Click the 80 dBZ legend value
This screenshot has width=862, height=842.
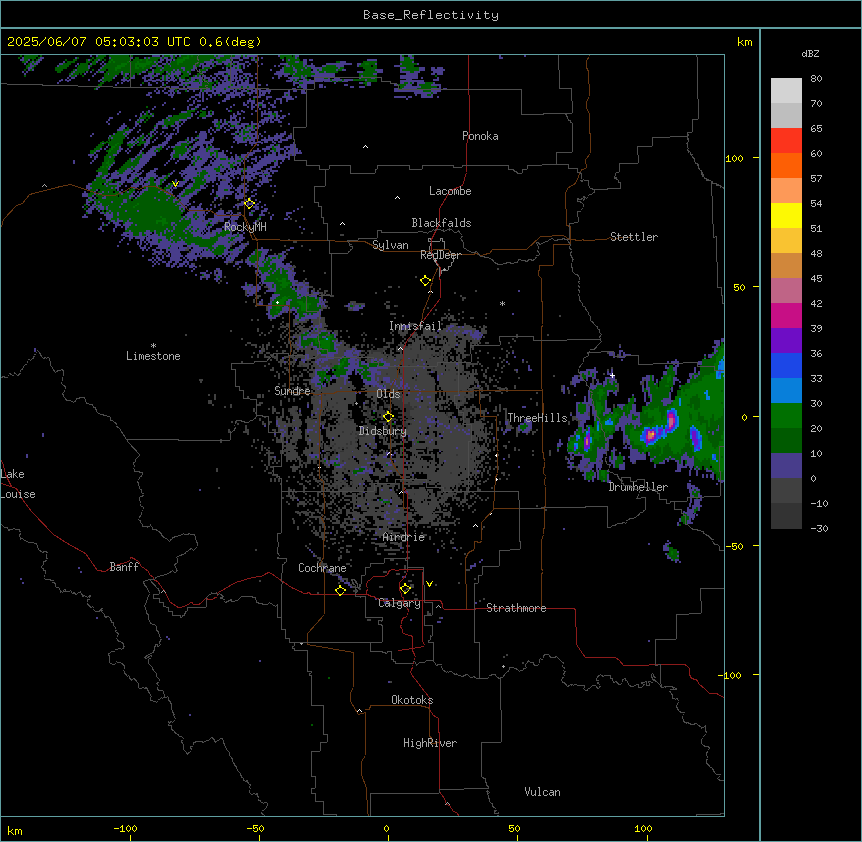(816, 79)
